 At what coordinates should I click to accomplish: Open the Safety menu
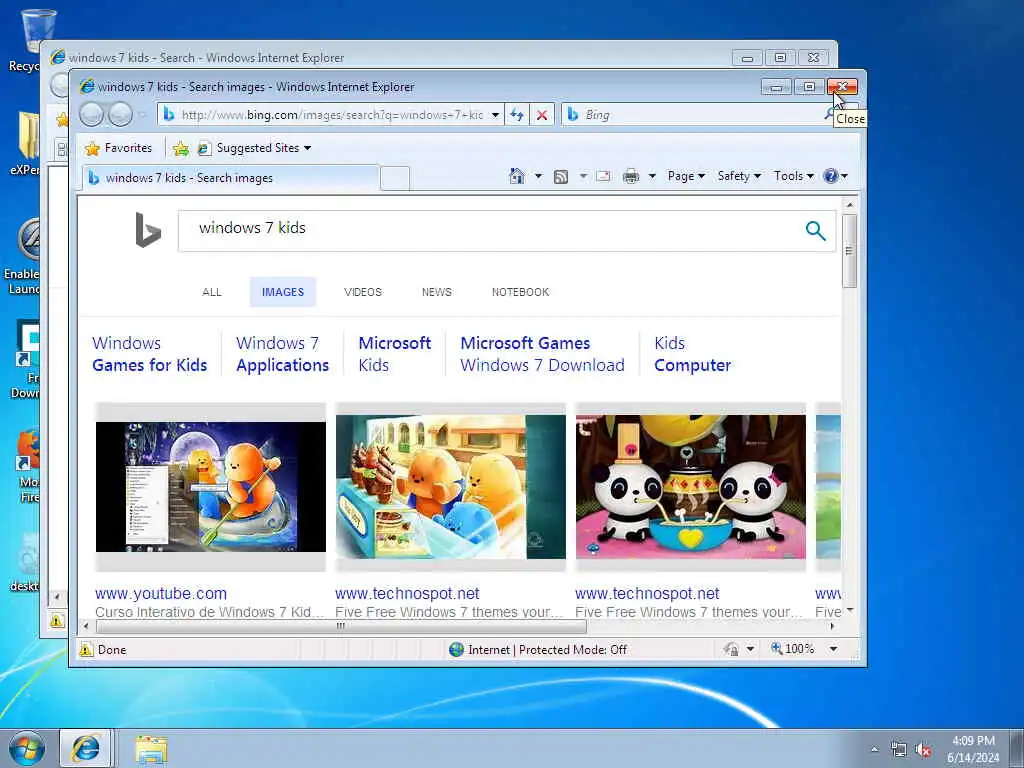(x=739, y=176)
